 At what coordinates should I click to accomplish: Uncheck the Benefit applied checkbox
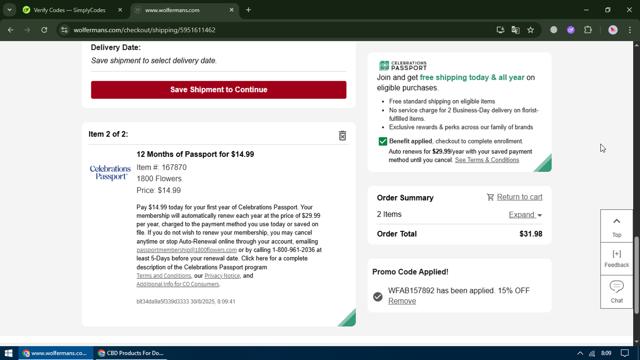click(x=382, y=141)
